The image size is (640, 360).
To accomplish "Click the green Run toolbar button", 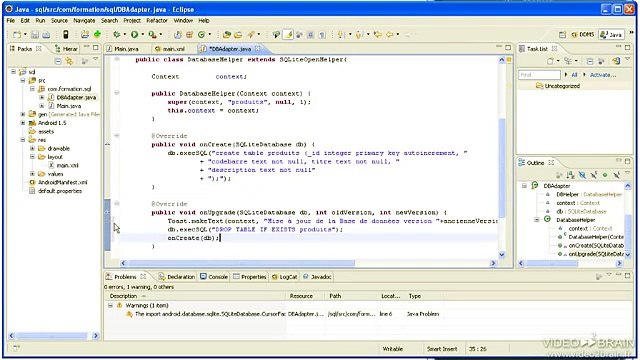I will pos(134,35).
